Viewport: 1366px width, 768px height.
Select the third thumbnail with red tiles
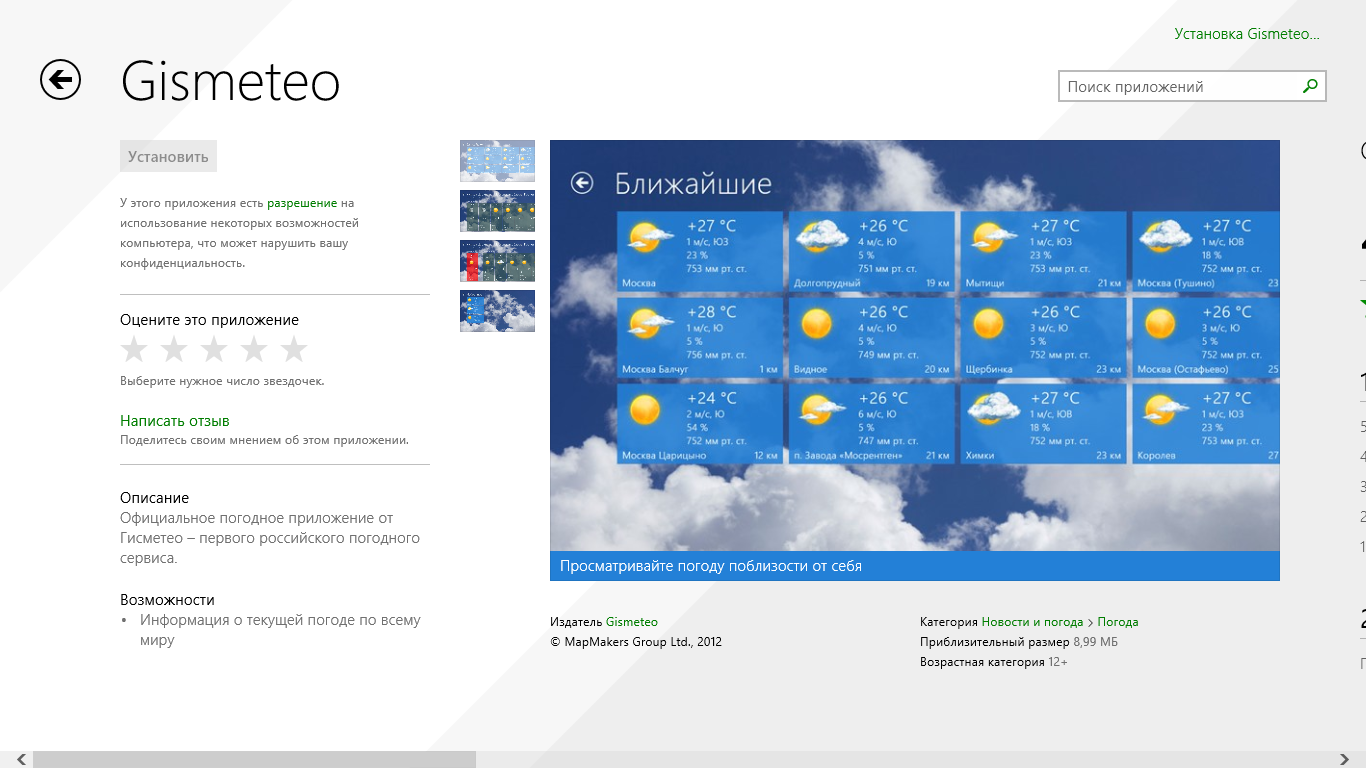pyautogui.click(x=497, y=261)
